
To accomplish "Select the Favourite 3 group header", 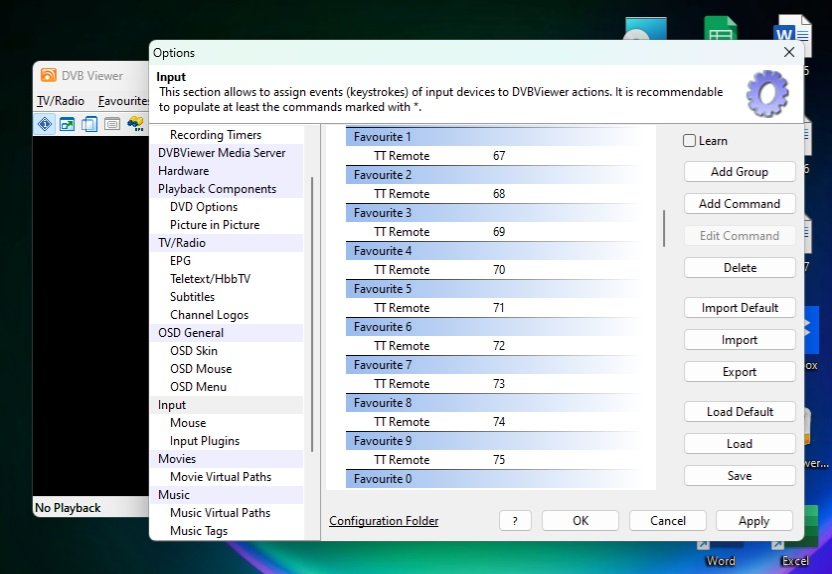I will pyautogui.click(x=490, y=213).
